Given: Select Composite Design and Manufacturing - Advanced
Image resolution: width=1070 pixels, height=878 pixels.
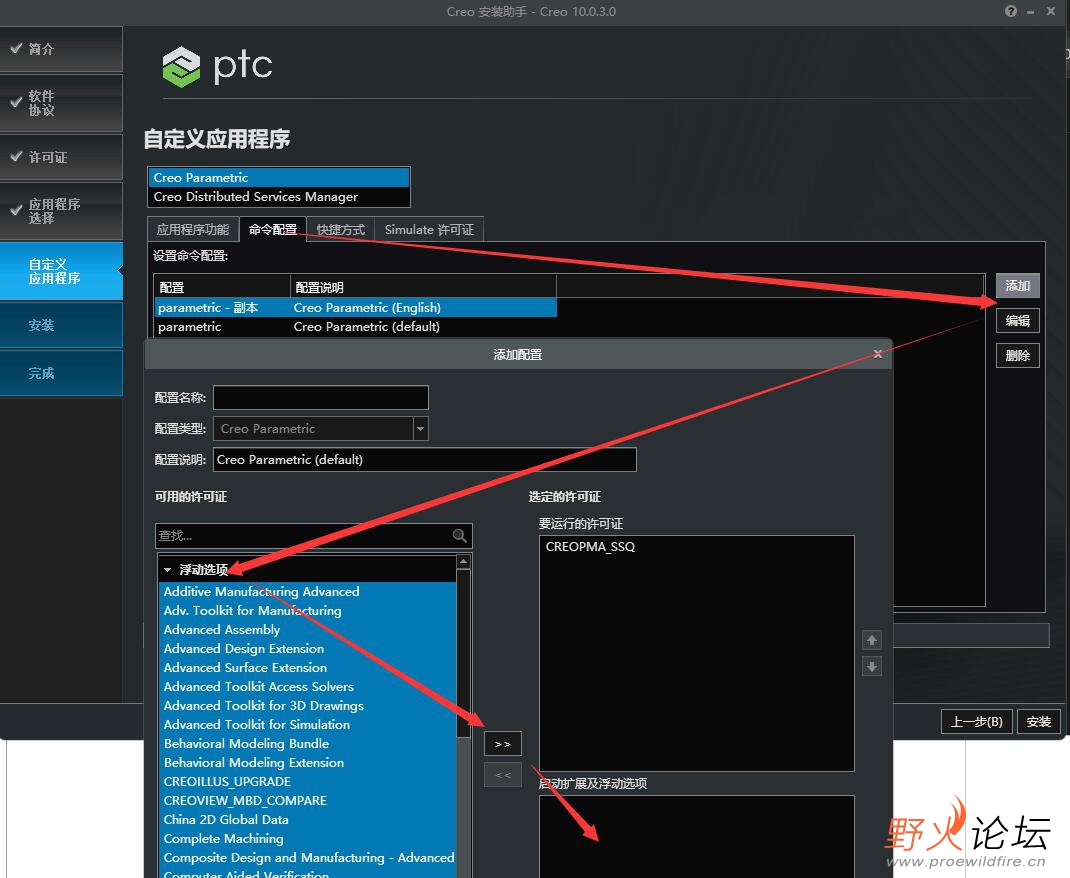Looking at the screenshot, I should click(x=307, y=858).
